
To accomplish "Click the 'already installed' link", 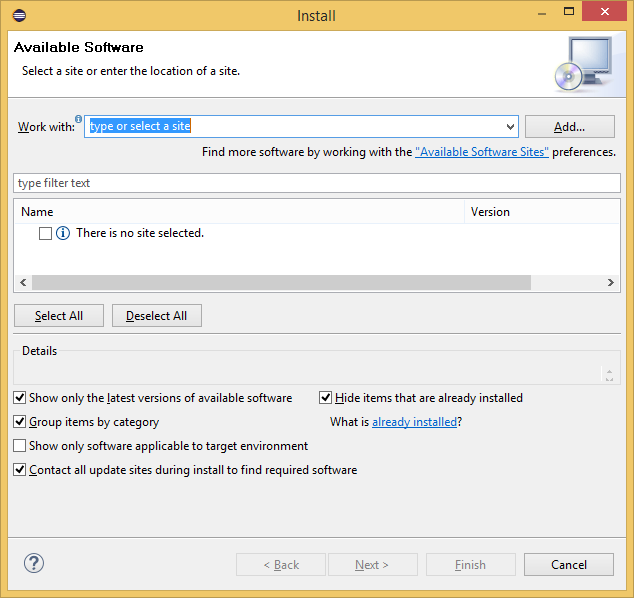I will [x=414, y=422].
